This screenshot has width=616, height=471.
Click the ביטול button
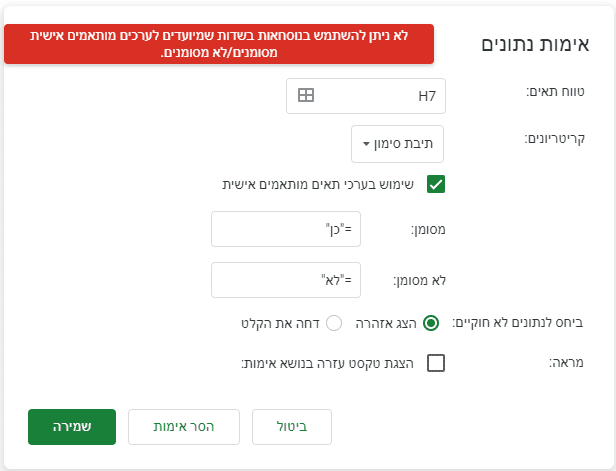tap(291, 427)
